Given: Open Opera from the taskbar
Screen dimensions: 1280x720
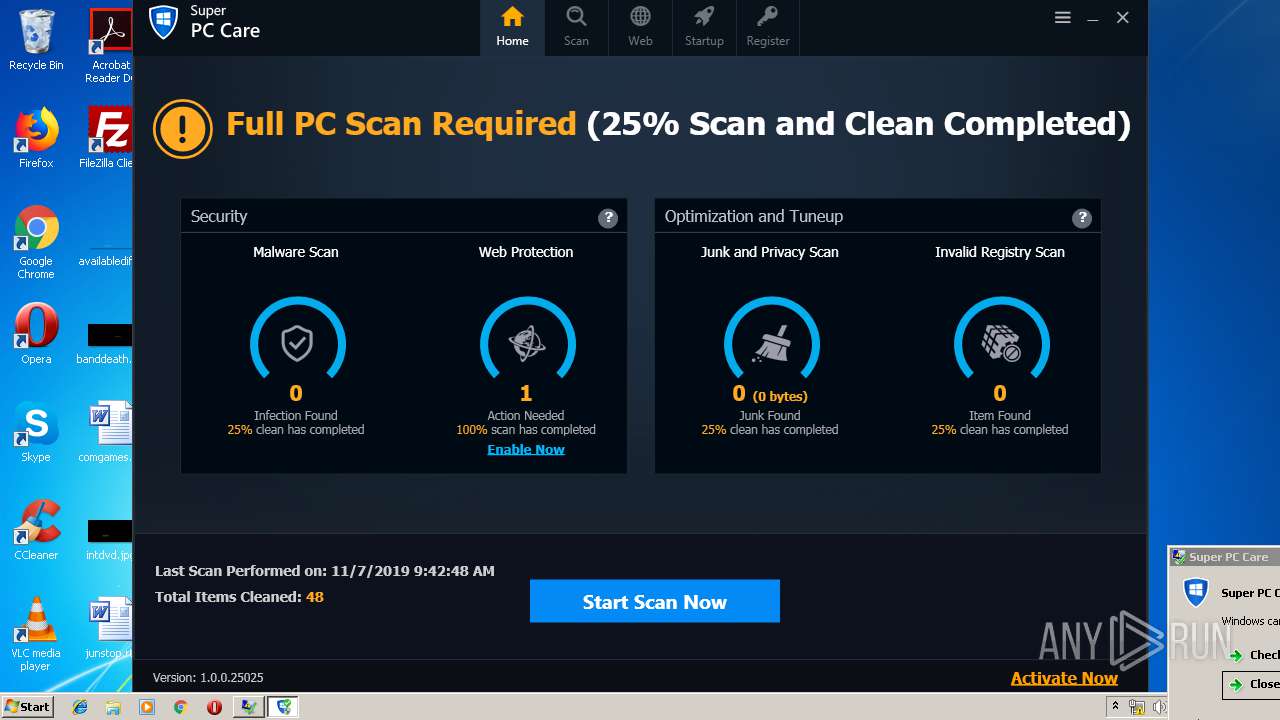Looking at the screenshot, I should click(x=214, y=707).
